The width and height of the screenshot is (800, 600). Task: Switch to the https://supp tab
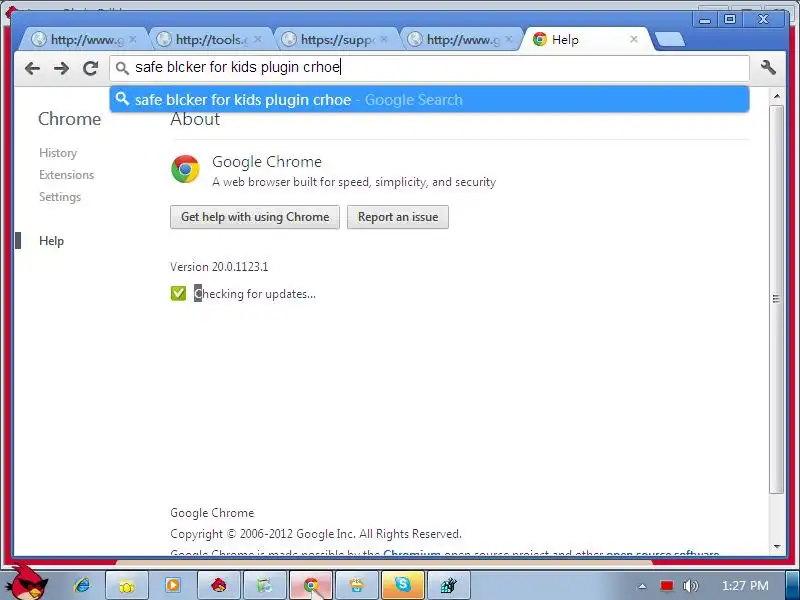click(x=335, y=39)
